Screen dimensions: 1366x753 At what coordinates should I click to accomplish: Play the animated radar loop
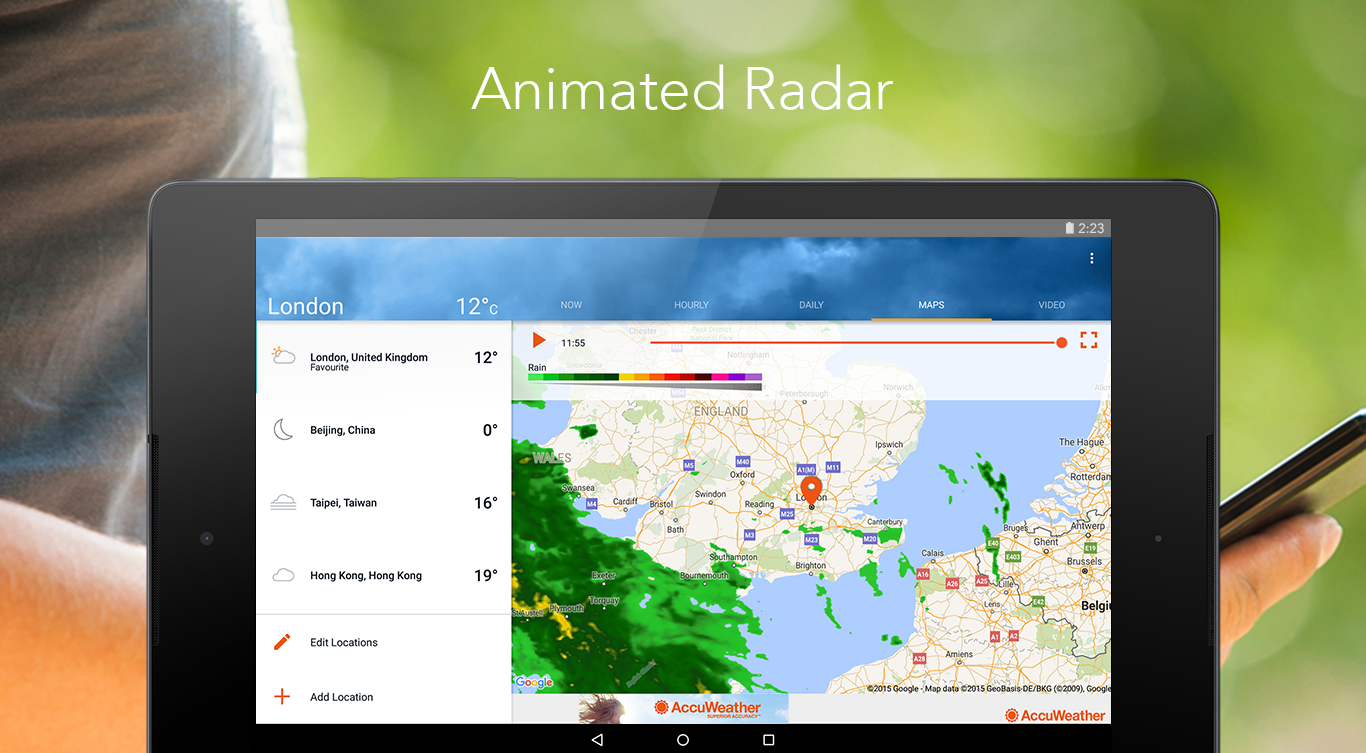(538, 340)
